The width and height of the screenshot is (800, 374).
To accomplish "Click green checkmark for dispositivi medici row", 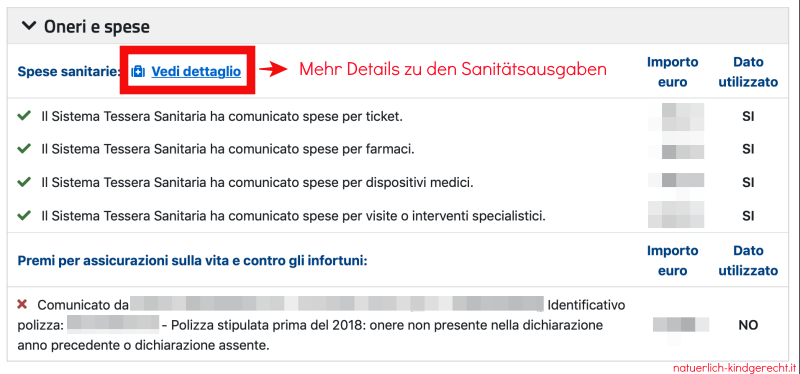I will tap(23, 182).
